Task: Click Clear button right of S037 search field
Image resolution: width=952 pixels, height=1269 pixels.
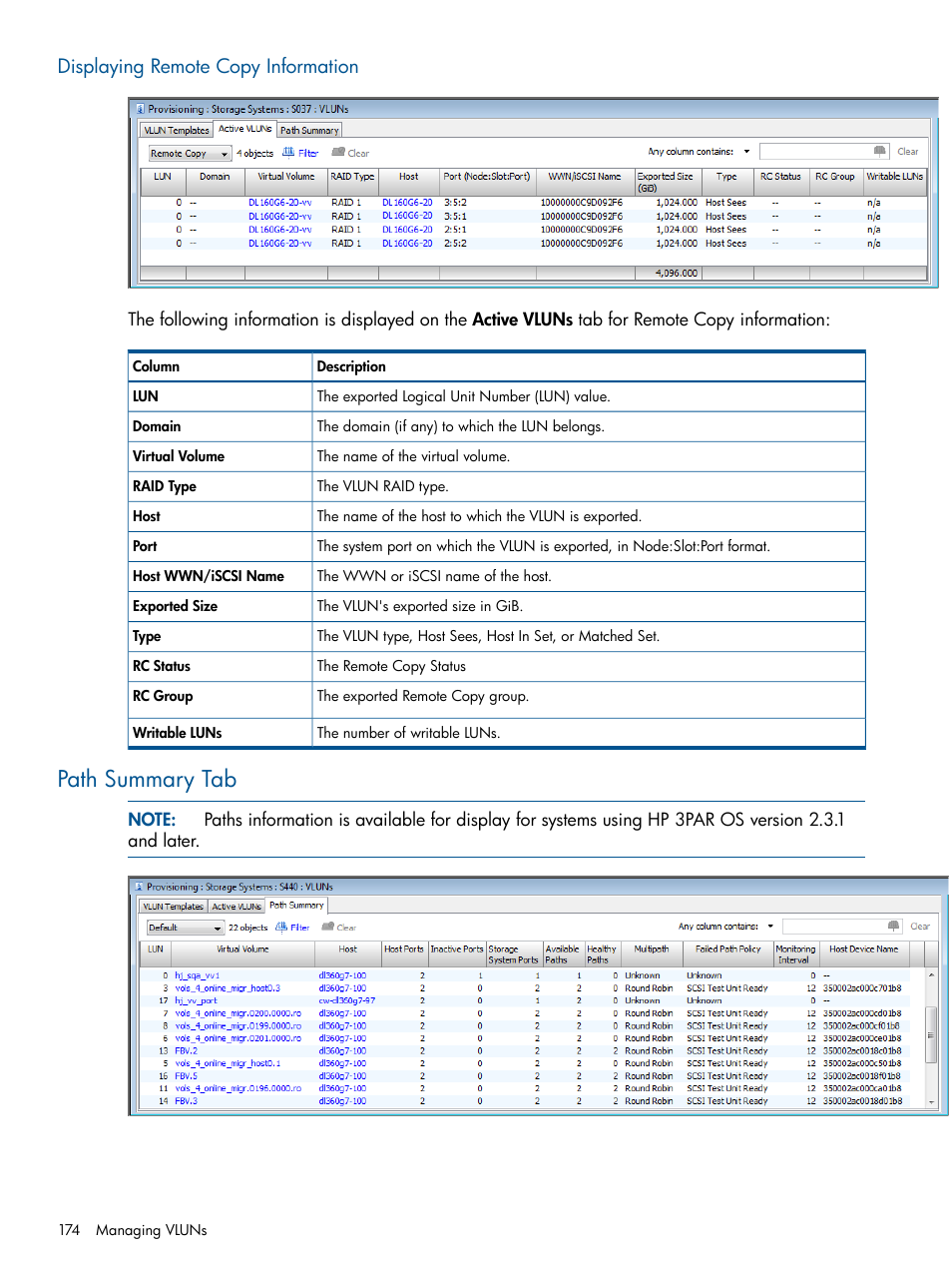Action: point(907,152)
